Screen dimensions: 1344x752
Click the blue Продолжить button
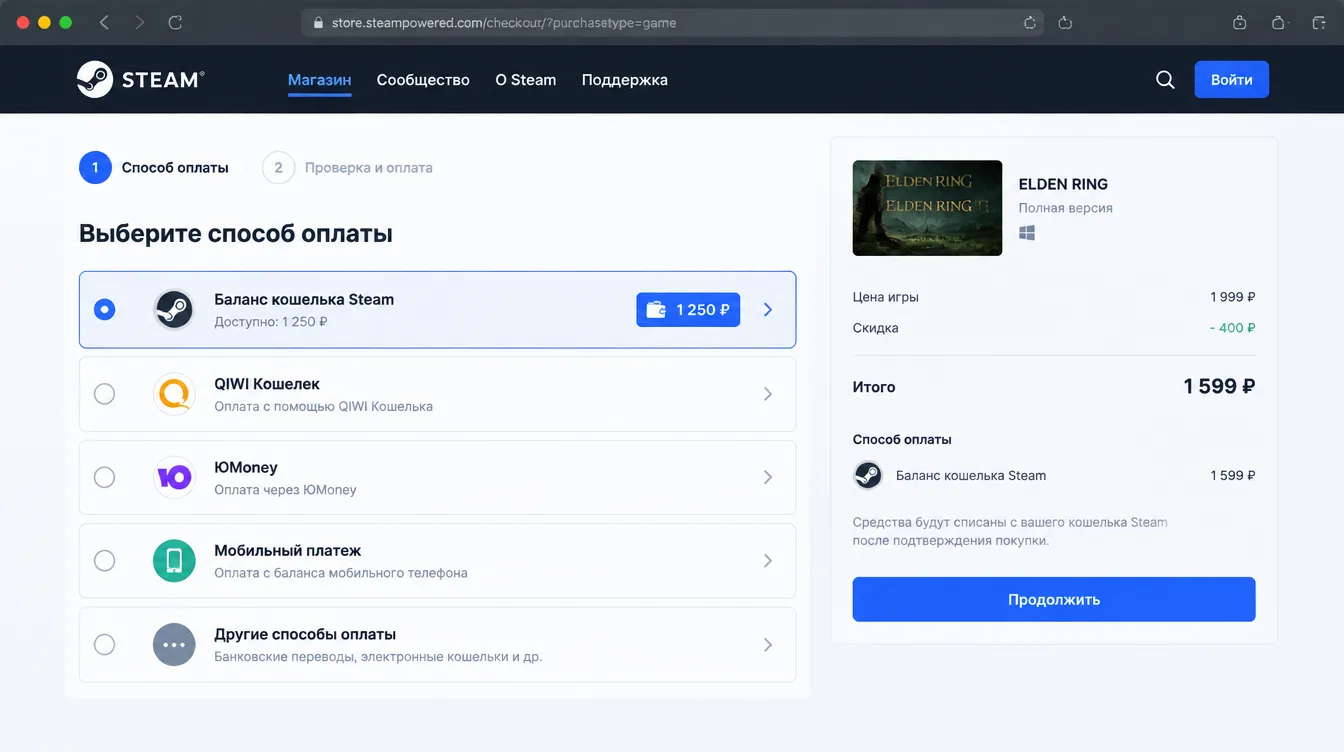click(1054, 599)
